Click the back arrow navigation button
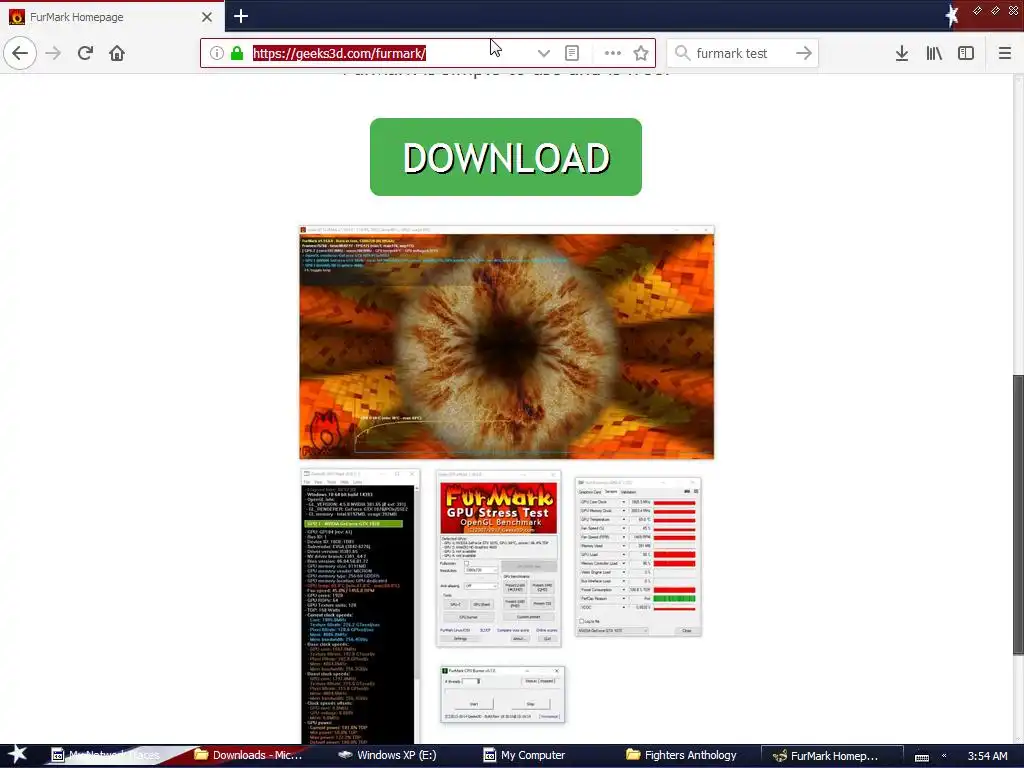The image size is (1024, 768). point(20,53)
